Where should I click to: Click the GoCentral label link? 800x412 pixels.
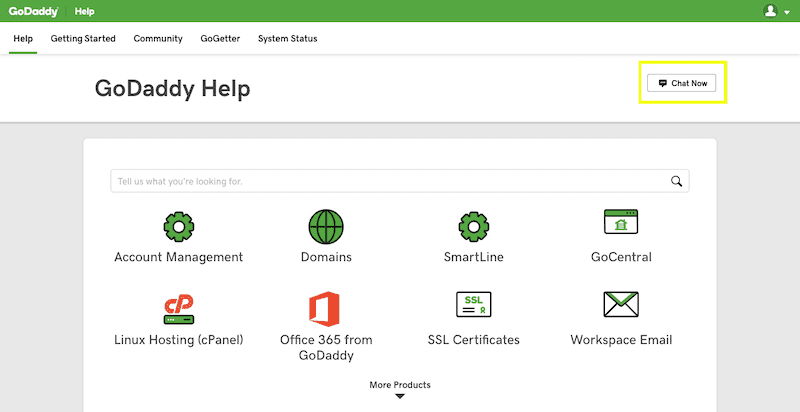tap(621, 257)
